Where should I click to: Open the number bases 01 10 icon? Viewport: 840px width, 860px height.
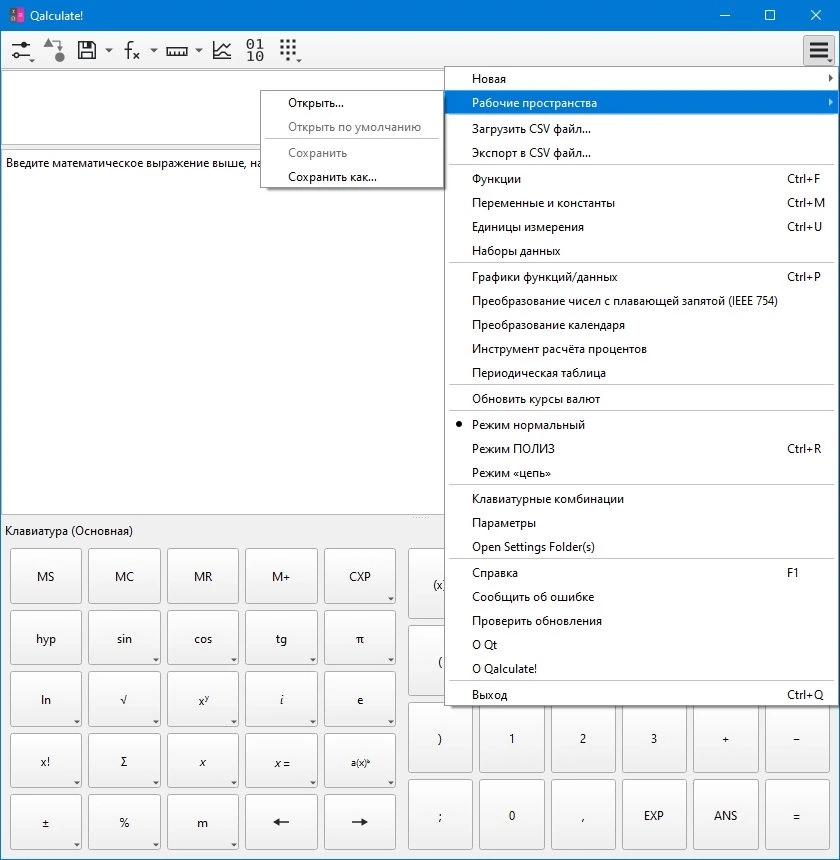tap(254, 50)
